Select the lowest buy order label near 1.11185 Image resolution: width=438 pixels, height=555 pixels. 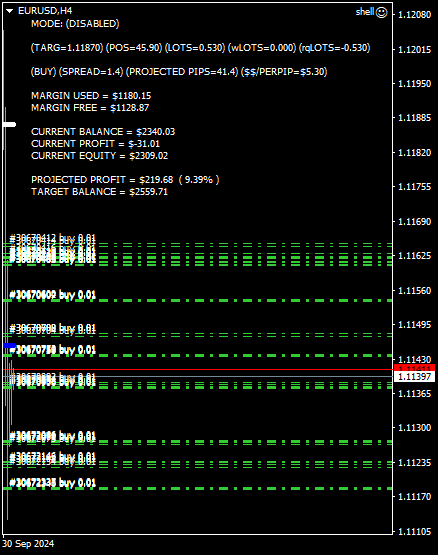[52, 483]
